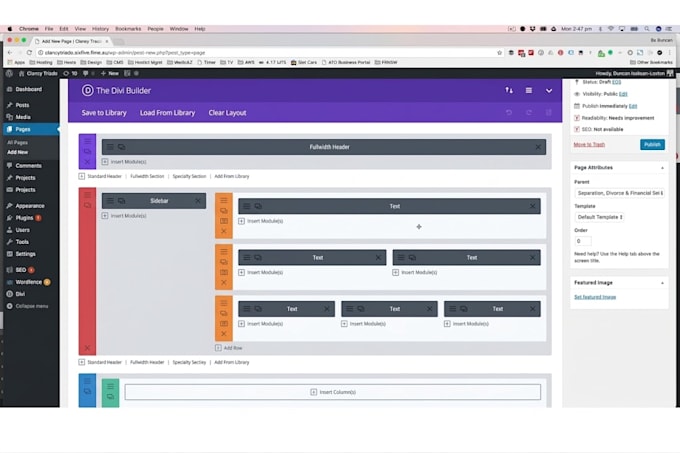Viewport: 680px width, 453px height.
Task: Clone the red specialty section
Action: pos(87,205)
